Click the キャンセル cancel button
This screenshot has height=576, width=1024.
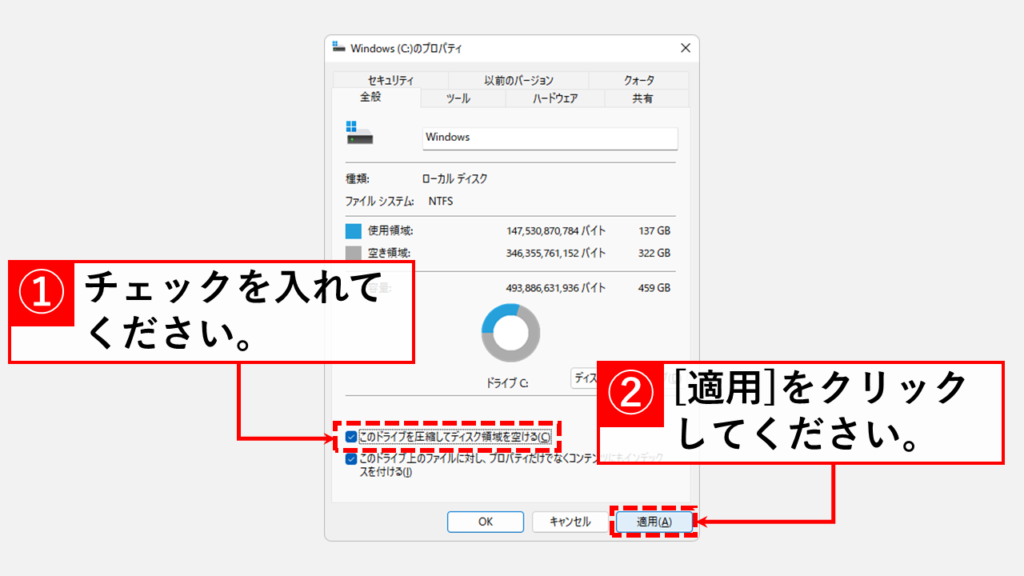[569, 522]
